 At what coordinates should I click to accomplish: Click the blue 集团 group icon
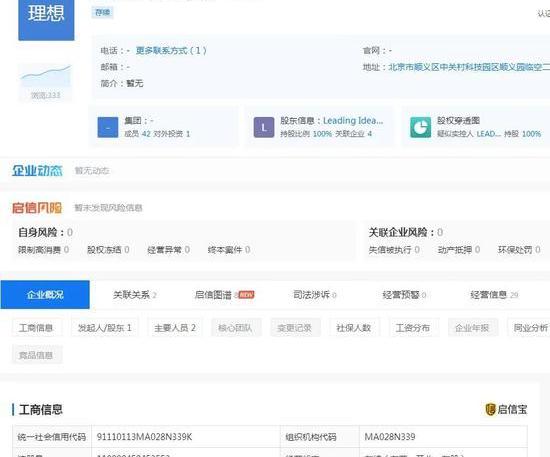tap(108, 127)
